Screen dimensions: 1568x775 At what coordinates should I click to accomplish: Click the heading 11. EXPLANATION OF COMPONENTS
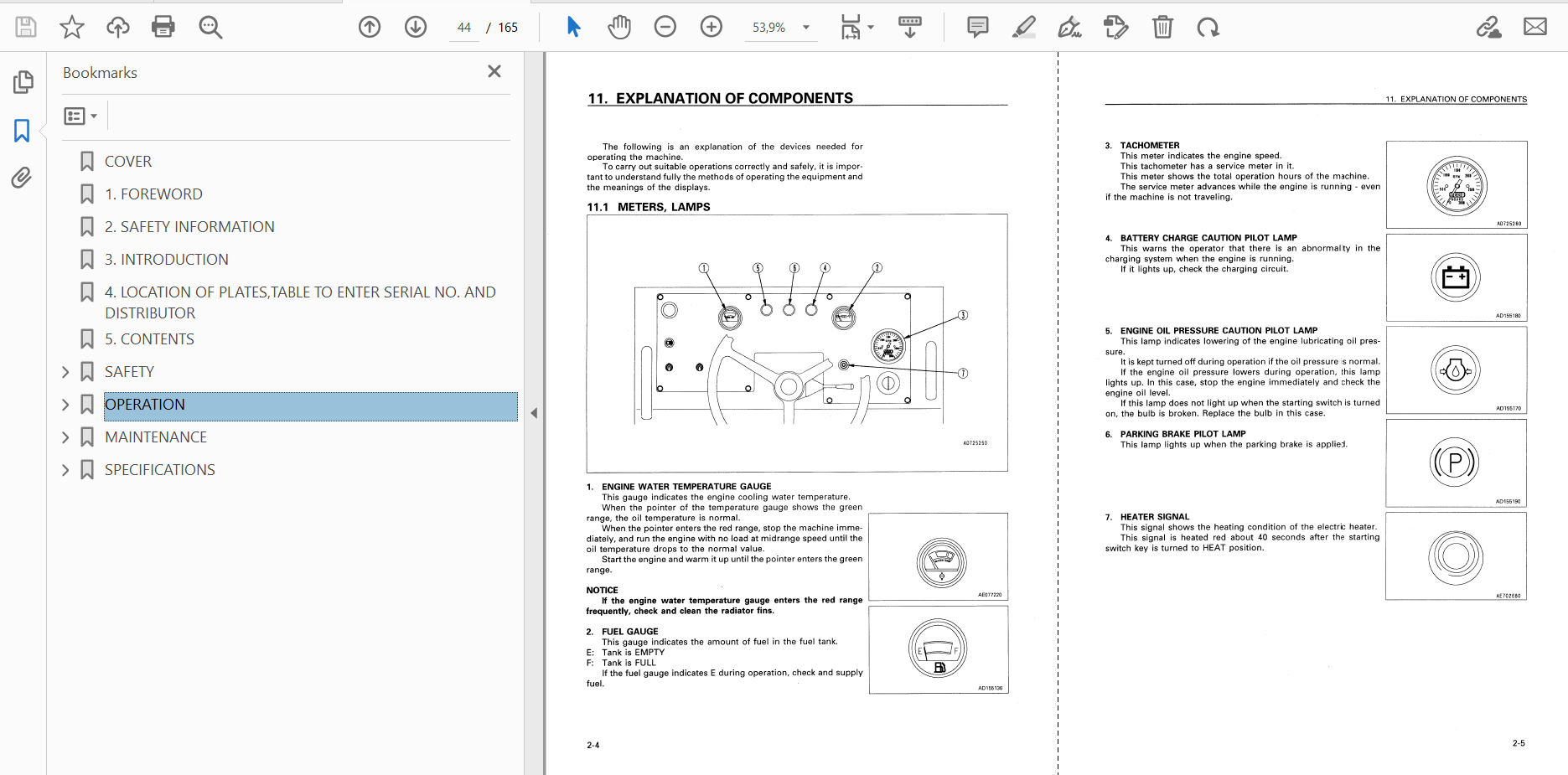[x=720, y=98]
